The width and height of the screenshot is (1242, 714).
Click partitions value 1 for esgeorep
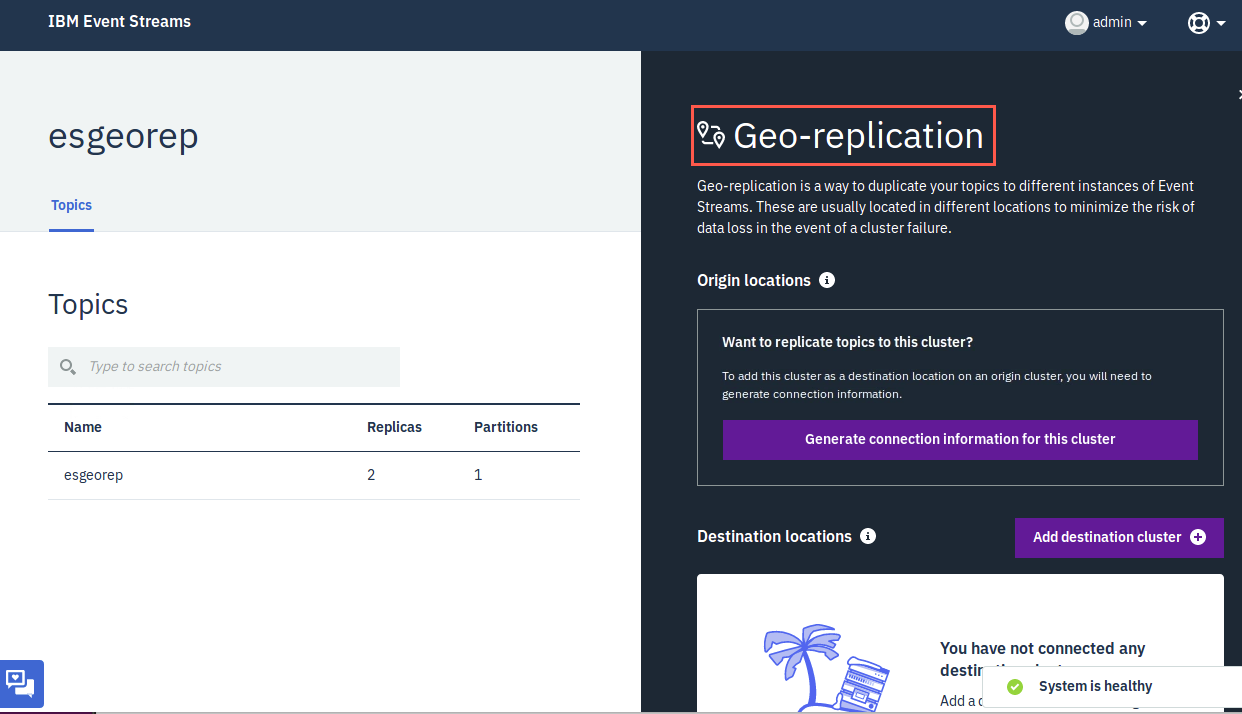pyautogui.click(x=478, y=475)
